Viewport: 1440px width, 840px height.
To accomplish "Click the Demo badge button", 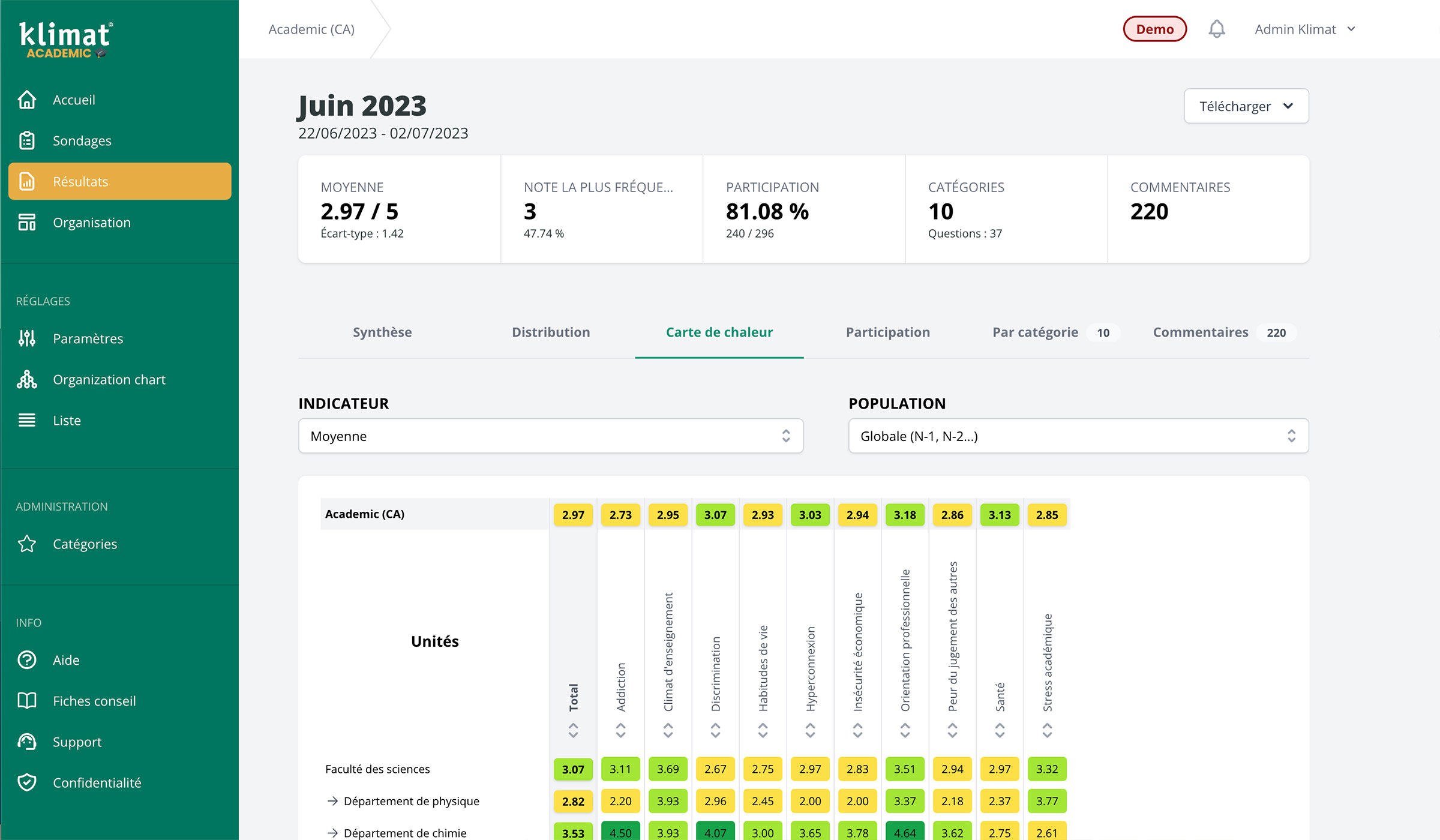I will point(1154,29).
